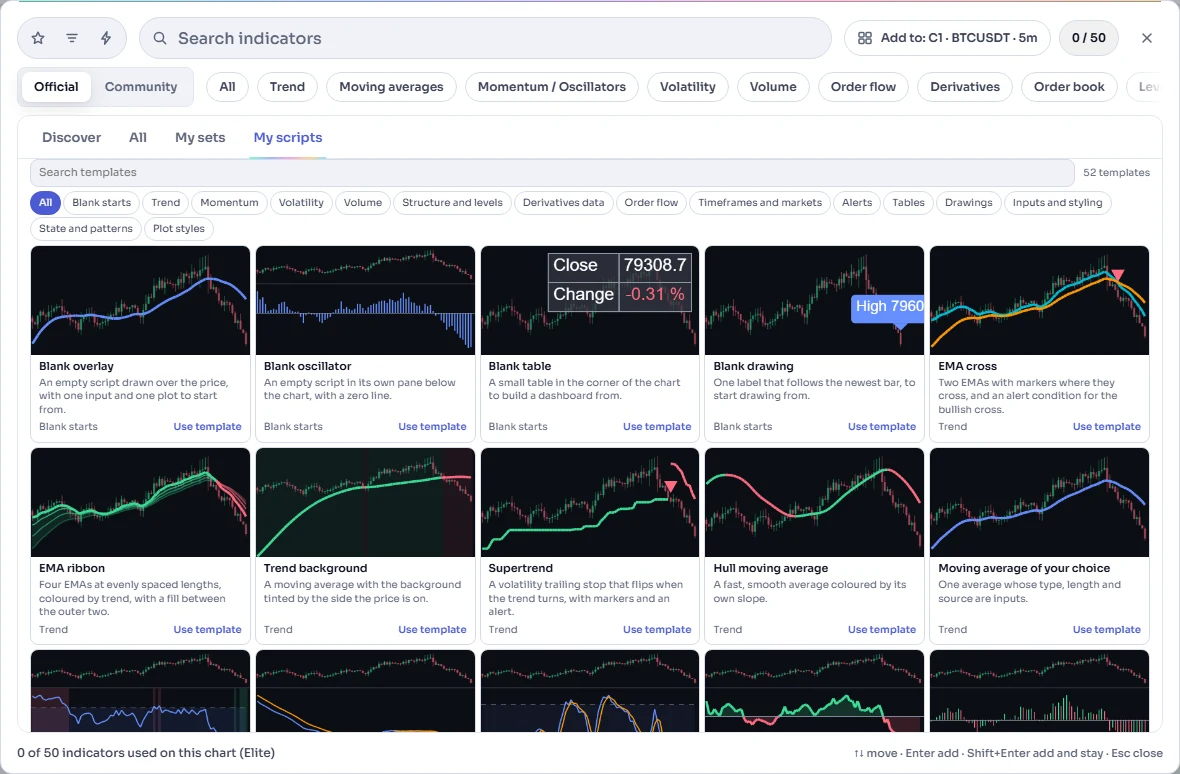Filter templates by Drawings
The width and height of the screenshot is (1180, 774).
[x=969, y=202]
